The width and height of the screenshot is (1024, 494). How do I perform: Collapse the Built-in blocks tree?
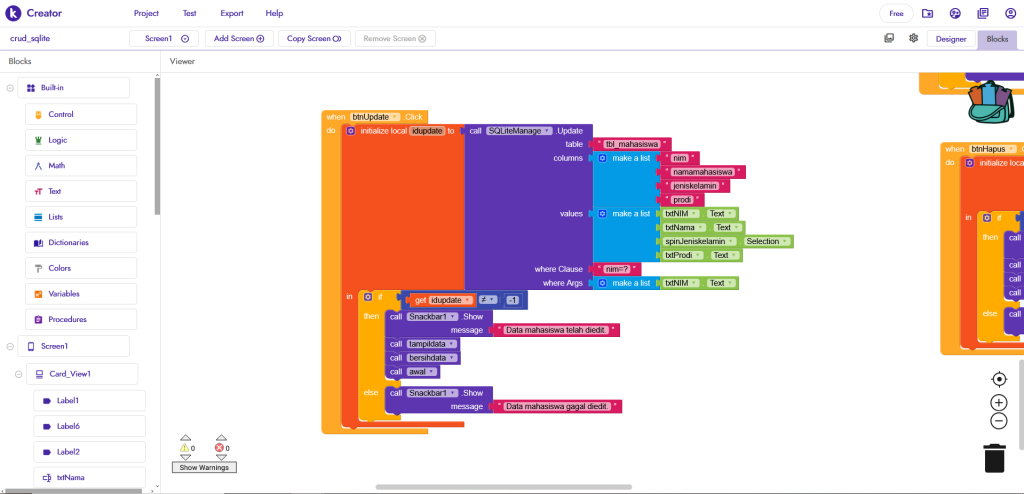pos(10,88)
